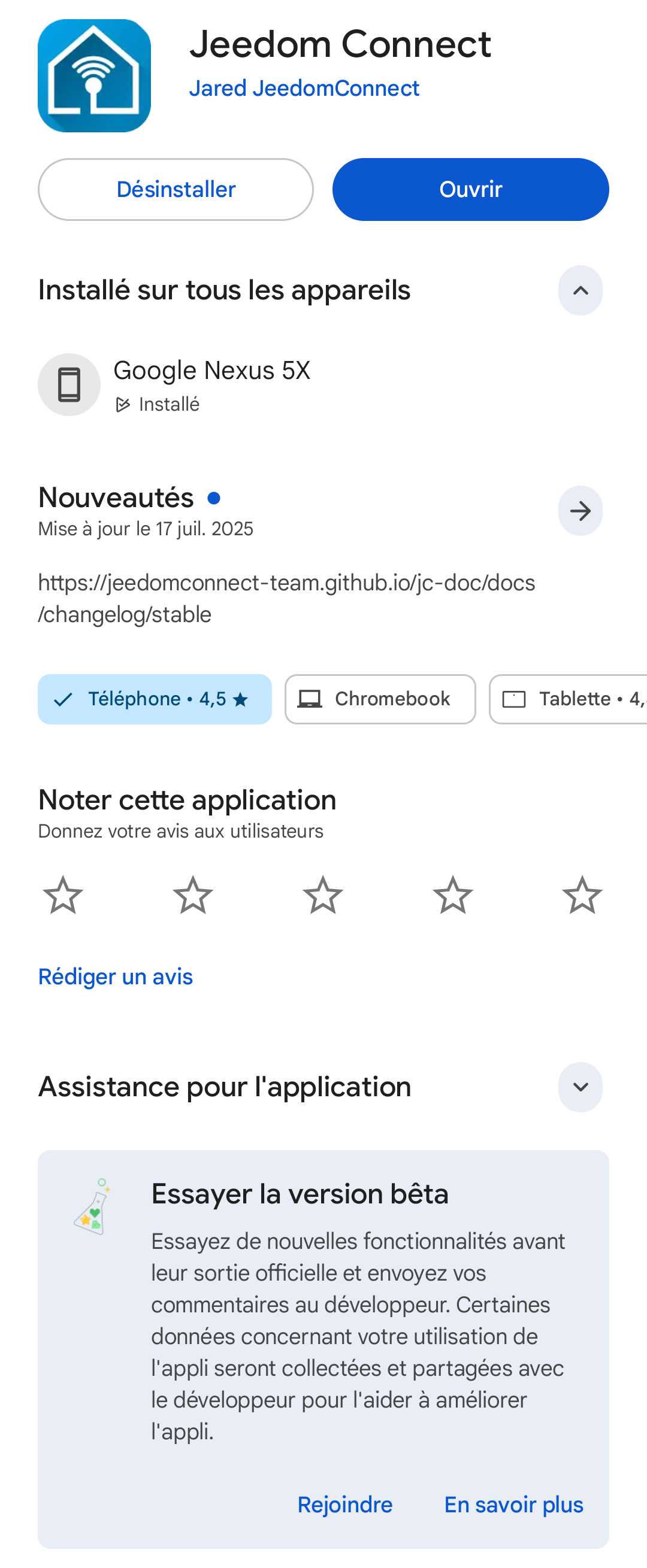Click the Ouvrir button

[x=470, y=189]
